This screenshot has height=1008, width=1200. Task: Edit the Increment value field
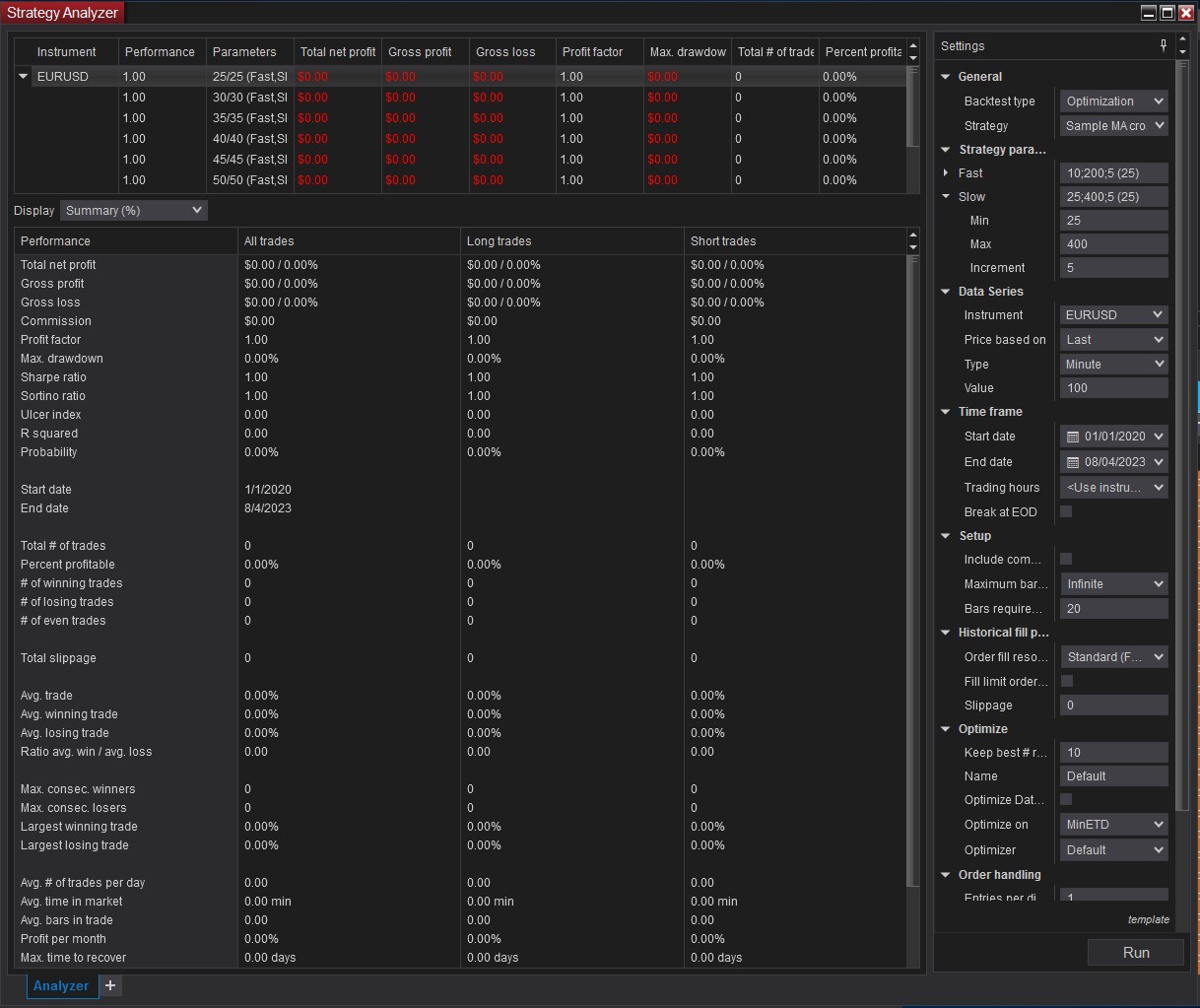coord(1114,268)
